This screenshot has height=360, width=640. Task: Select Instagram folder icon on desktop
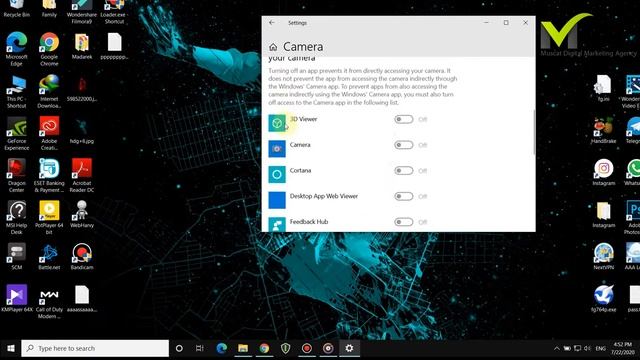pos(604,215)
